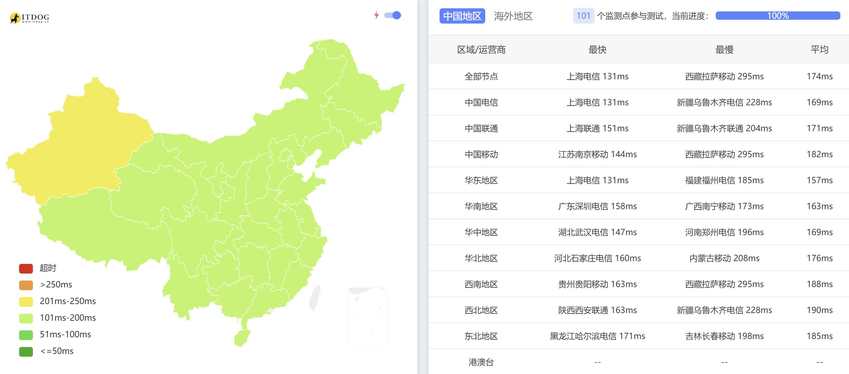The width and height of the screenshot is (849, 374).
Task: Select the 华南地区 row label
Action: 481,206
